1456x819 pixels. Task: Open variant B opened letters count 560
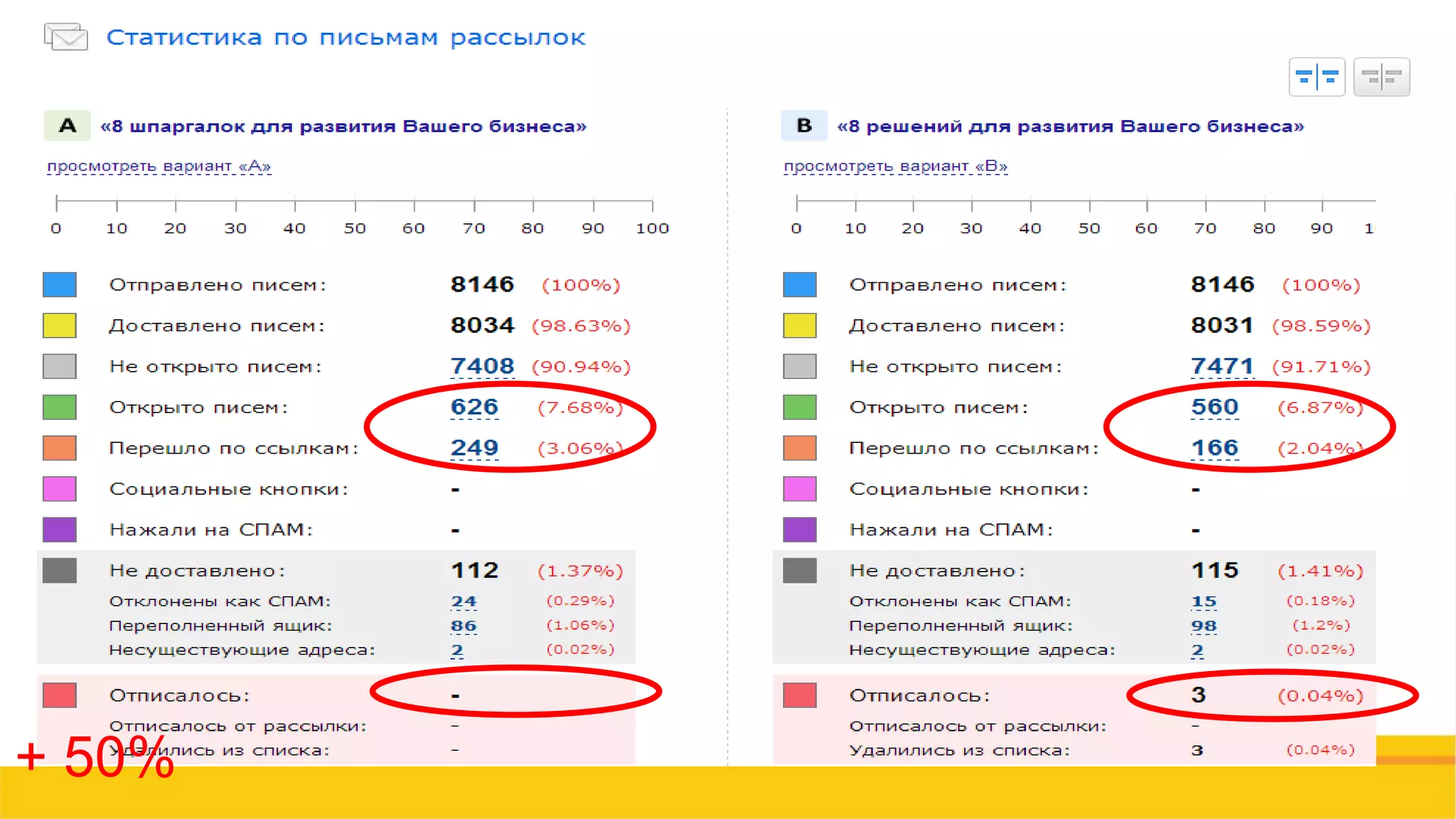click(x=1214, y=407)
